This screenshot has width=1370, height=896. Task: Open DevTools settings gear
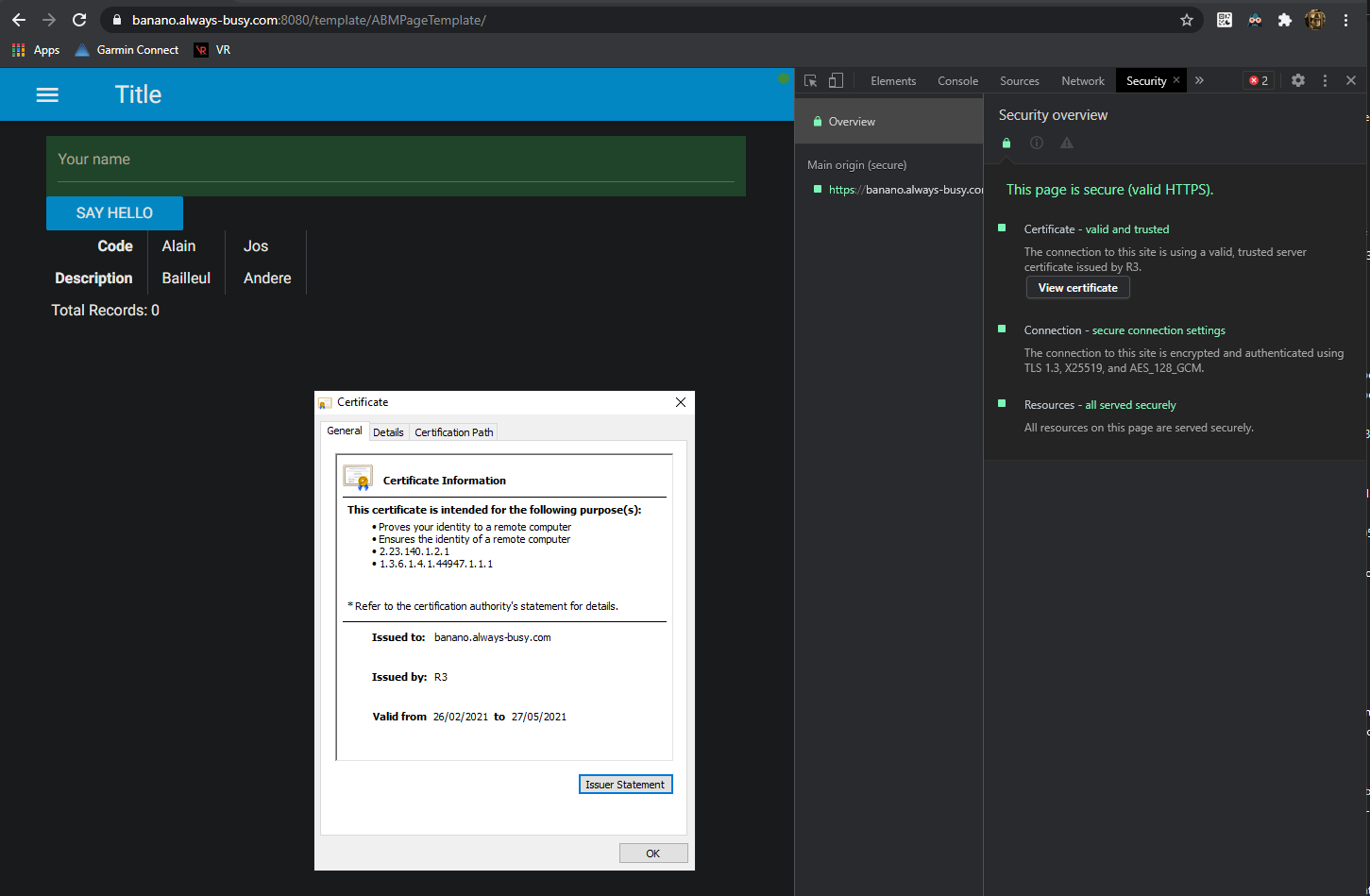pos(1298,81)
